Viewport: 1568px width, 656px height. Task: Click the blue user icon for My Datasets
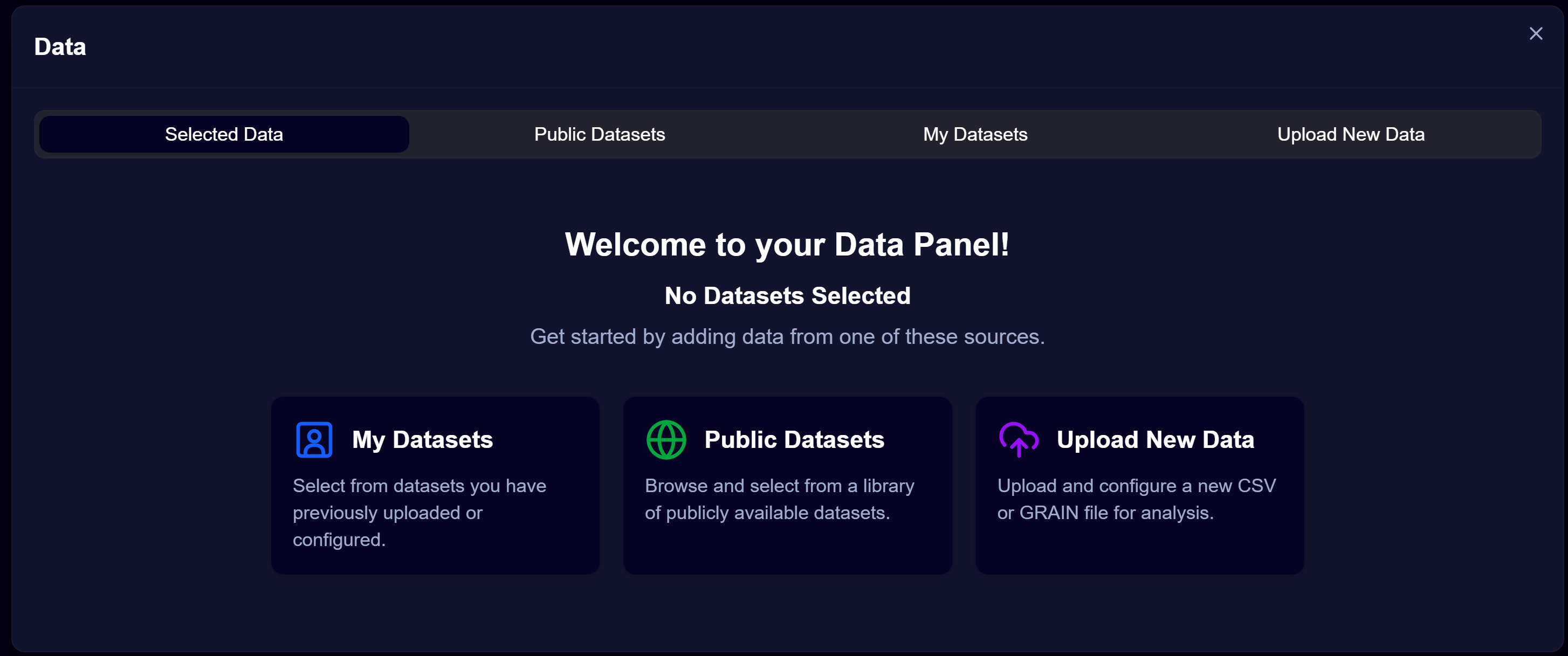(x=314, y=439)
